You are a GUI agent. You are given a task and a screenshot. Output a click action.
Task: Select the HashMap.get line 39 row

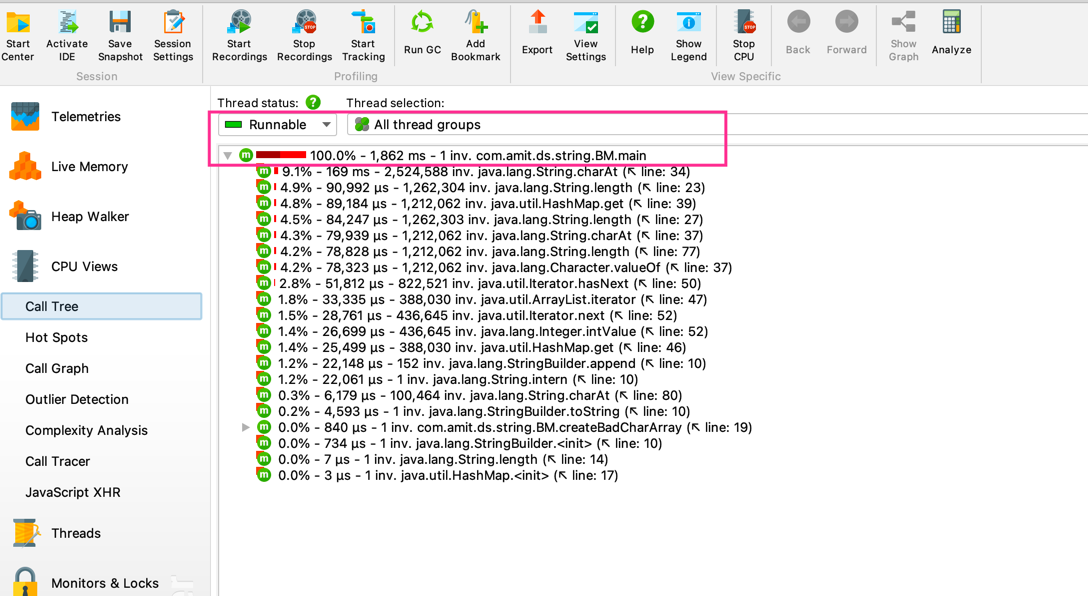point(476,203)
